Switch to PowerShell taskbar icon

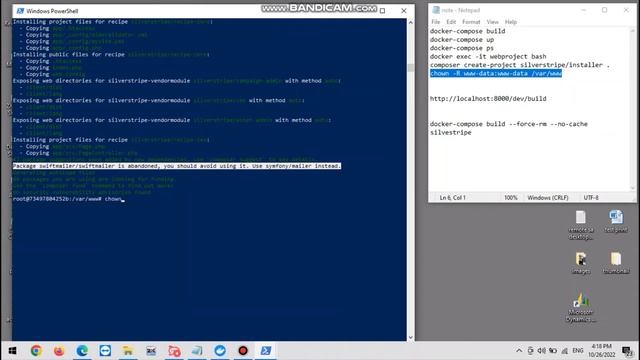click(x=266, y=351)
